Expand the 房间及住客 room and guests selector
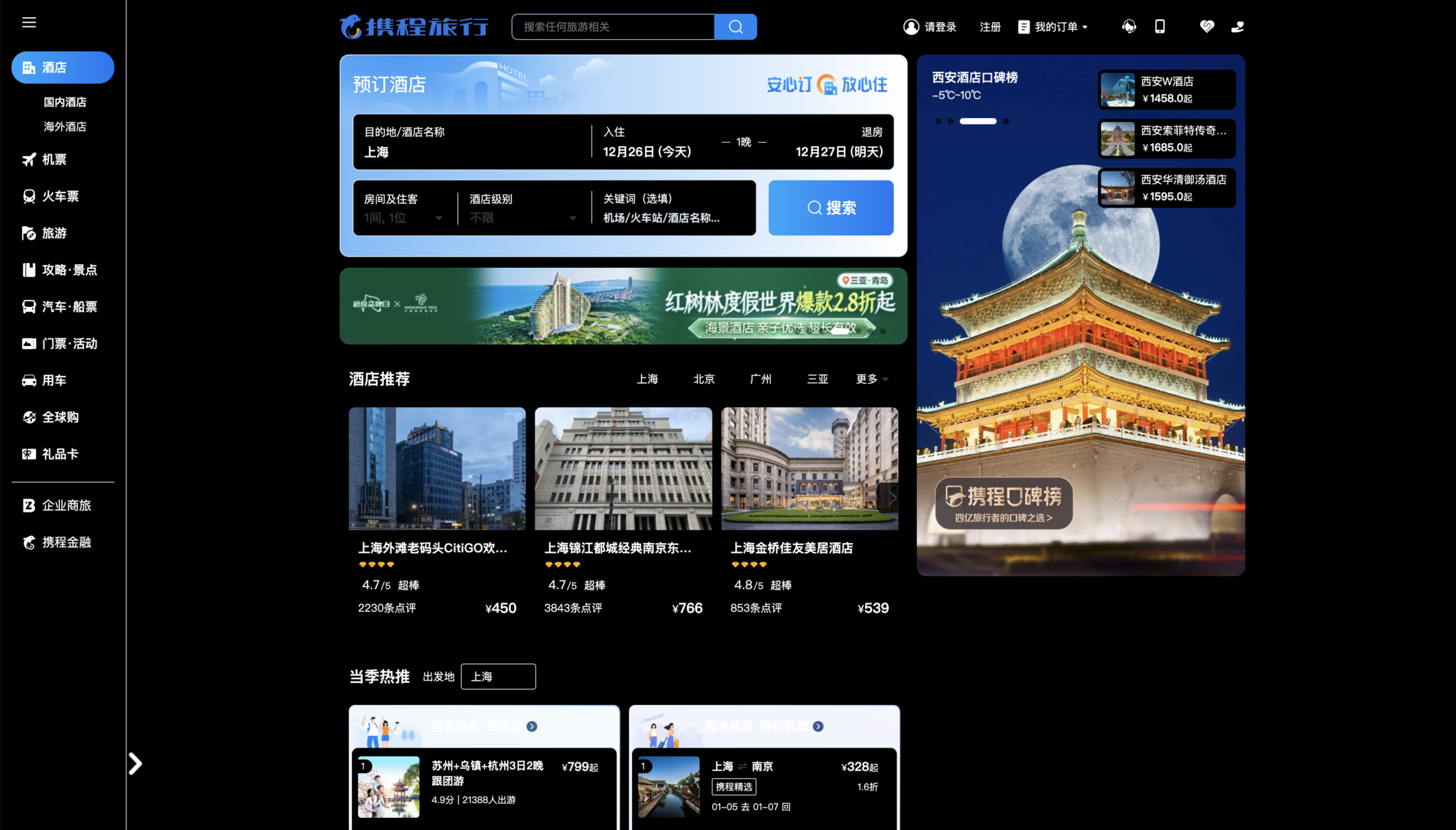This screenshot has width=1456, height=830. click(x=439, y=218)
